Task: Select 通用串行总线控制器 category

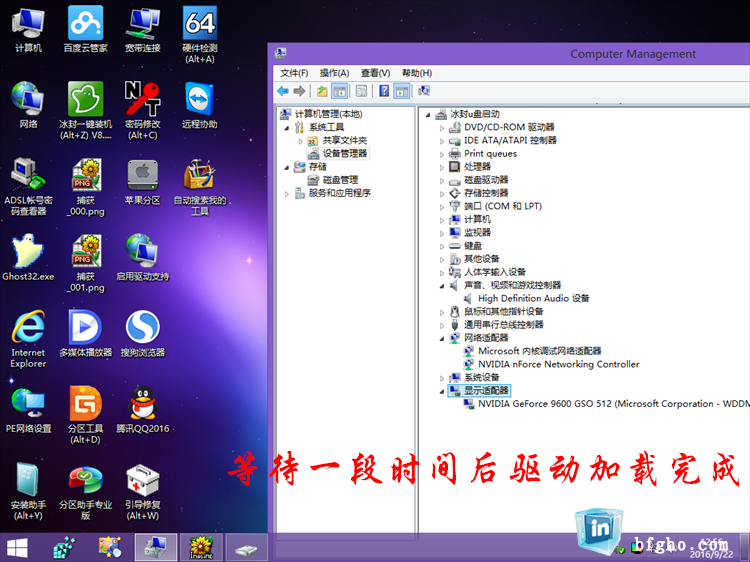Action: (x=504, y=325)
